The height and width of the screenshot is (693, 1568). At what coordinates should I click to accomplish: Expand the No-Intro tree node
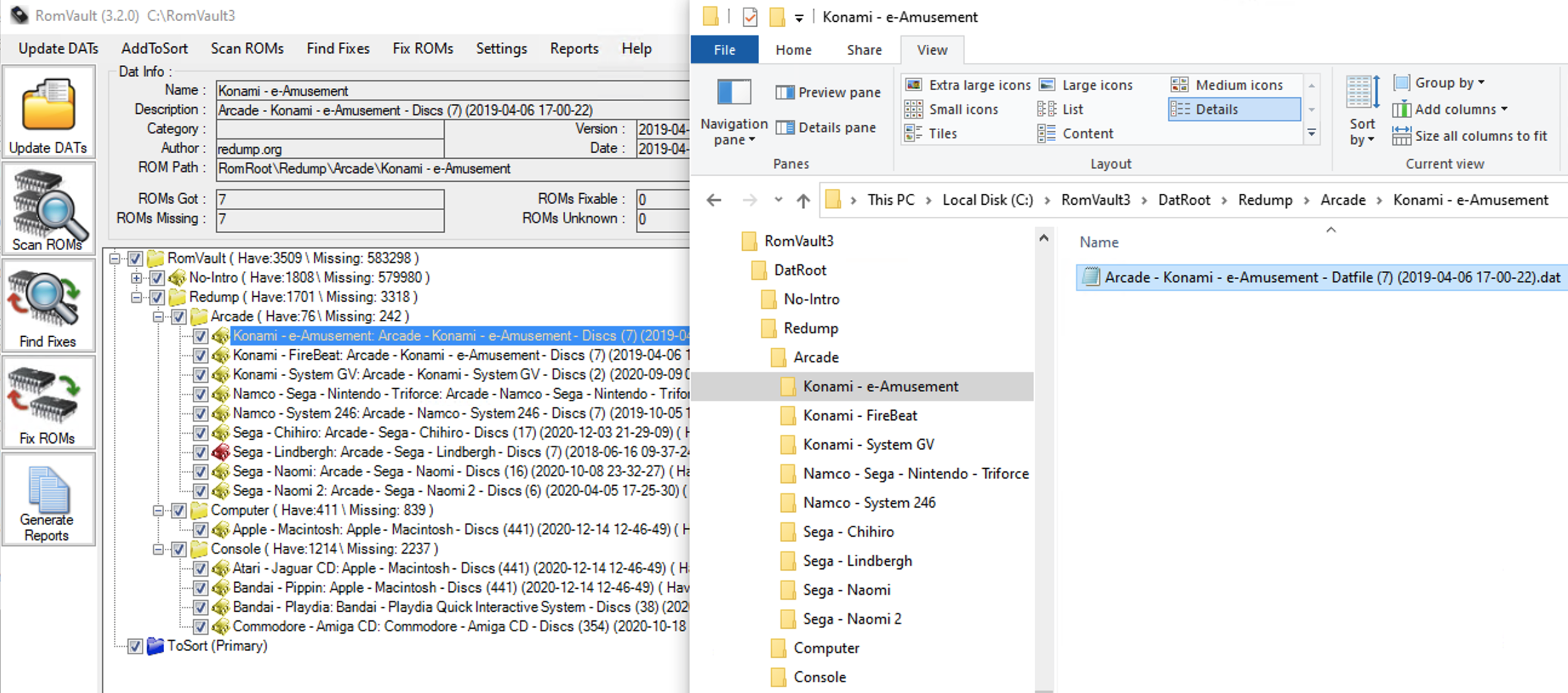click(136, 278)
